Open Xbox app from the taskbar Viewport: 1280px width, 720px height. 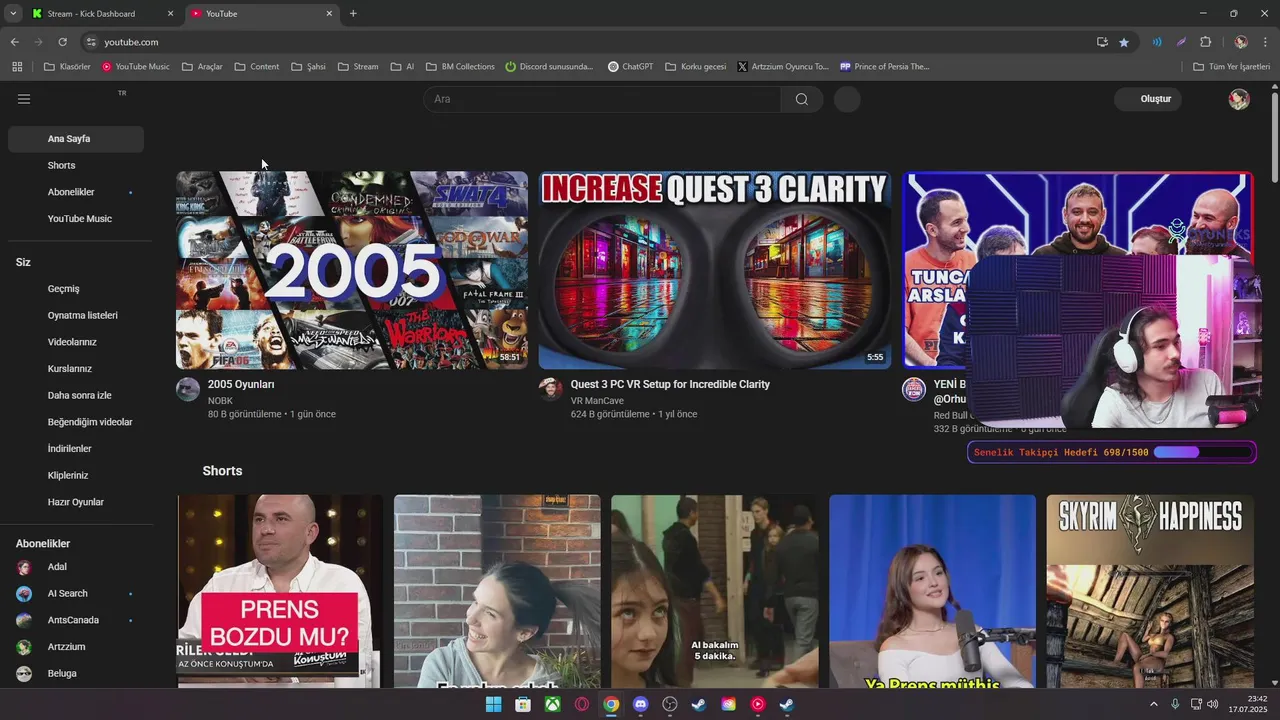click(x=552, y=704)
